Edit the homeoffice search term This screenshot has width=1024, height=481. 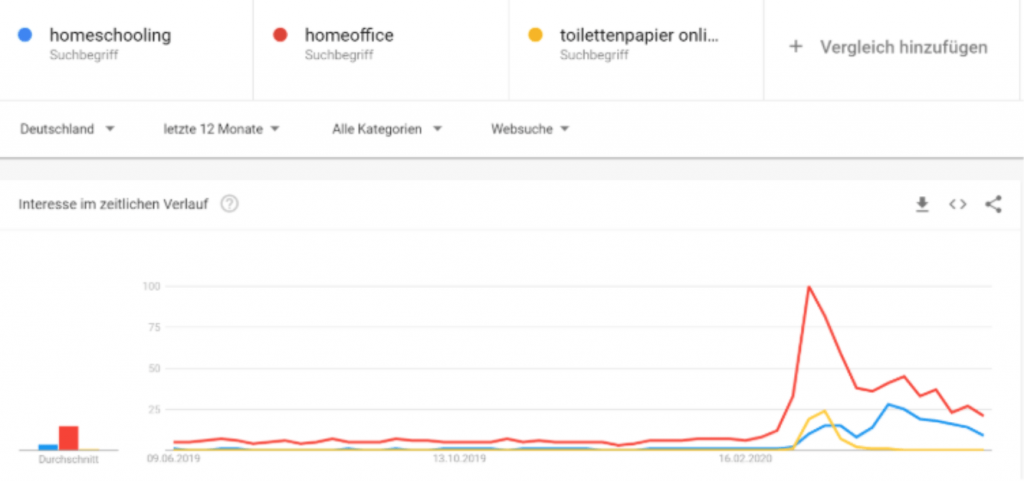tap(349, 35)
